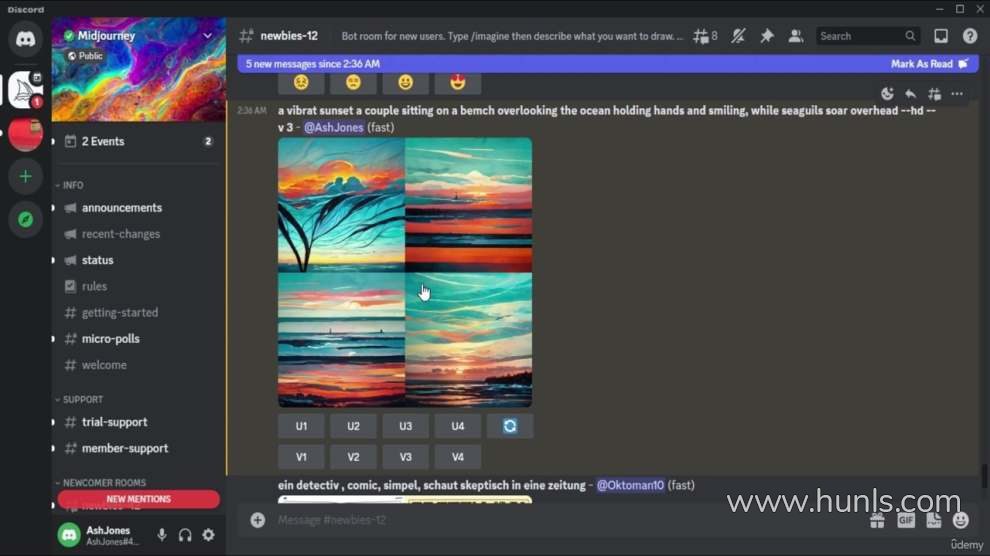Toggle headphones deafen in user panel
Viewport: 990px width, 556px height.
tap(185, 535)
